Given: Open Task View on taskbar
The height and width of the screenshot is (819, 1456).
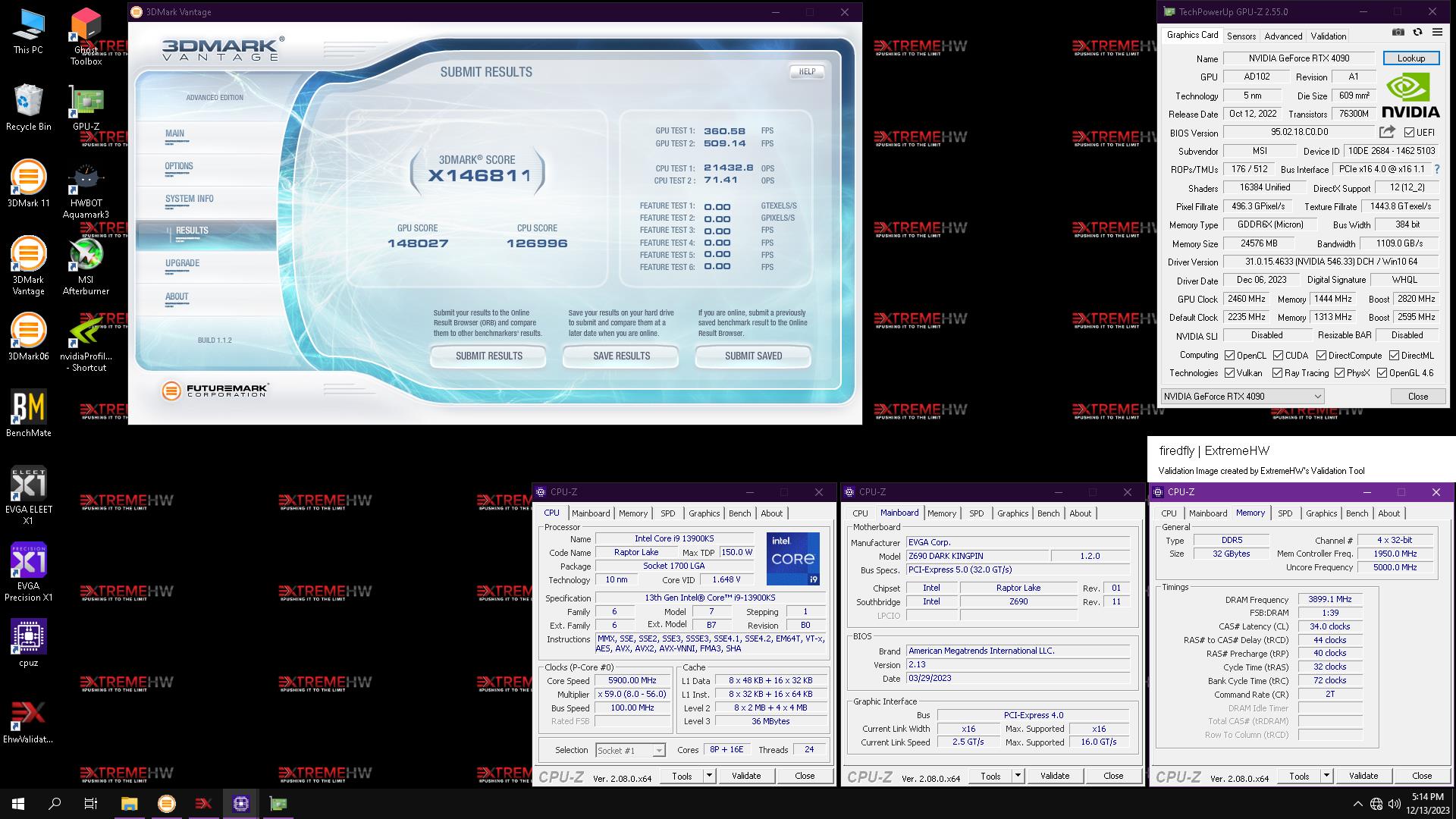Looking at the screenshot, I should (91, 804).
